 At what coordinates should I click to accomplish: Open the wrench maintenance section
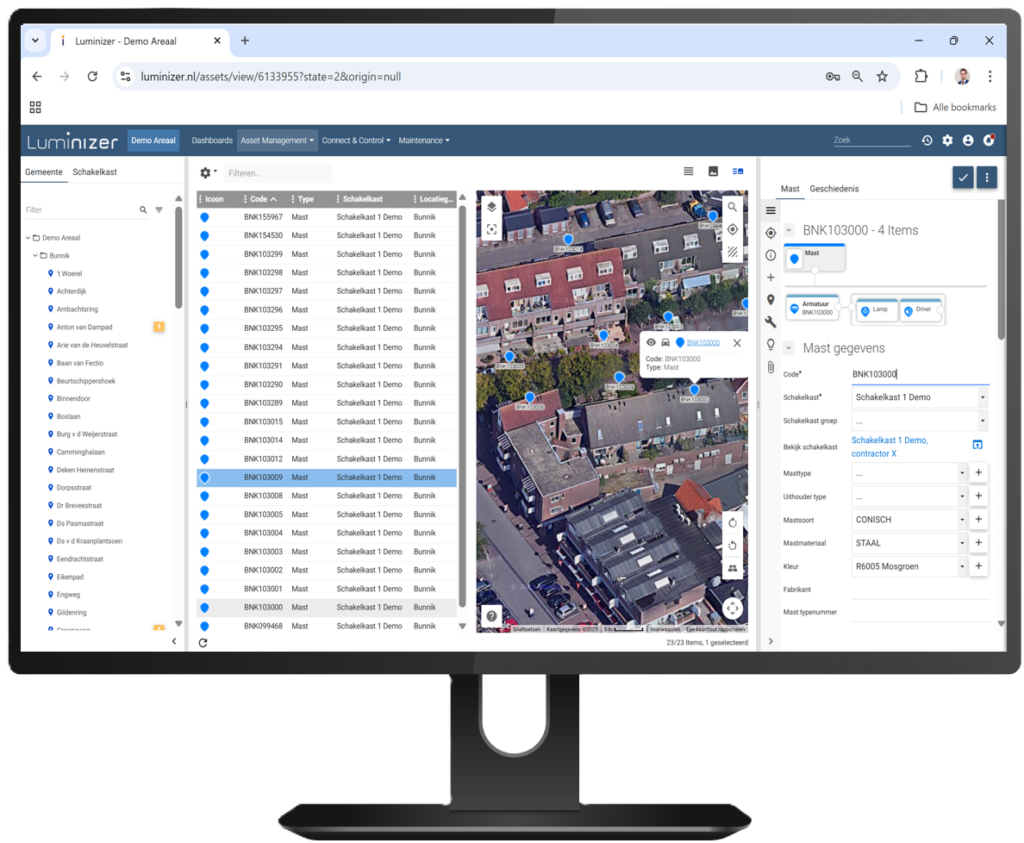[x=771, y=322]
